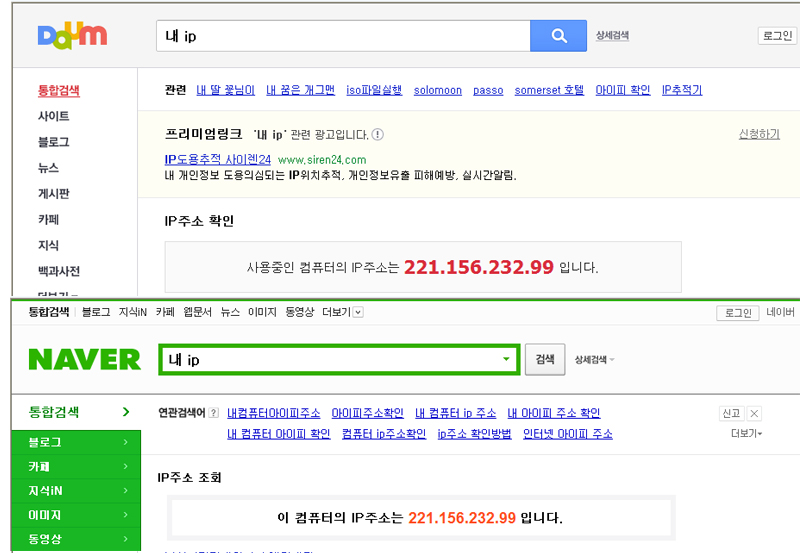Image resolution: width=800 pixels, height=553 pixels.
Task: Click related link 내 딸 꽃님이
Action: click(226, 90)
